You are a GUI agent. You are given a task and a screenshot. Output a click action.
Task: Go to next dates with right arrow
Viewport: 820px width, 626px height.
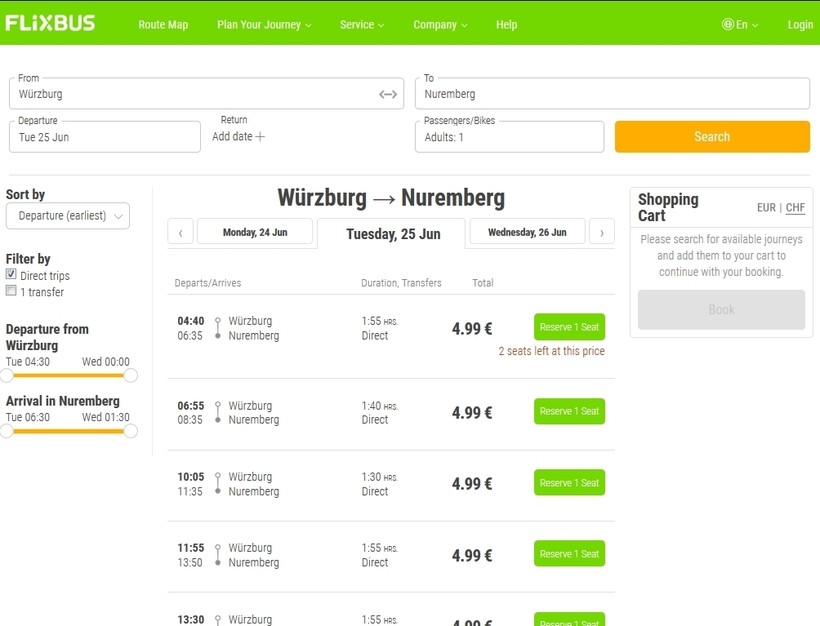(x=601, y=232)
